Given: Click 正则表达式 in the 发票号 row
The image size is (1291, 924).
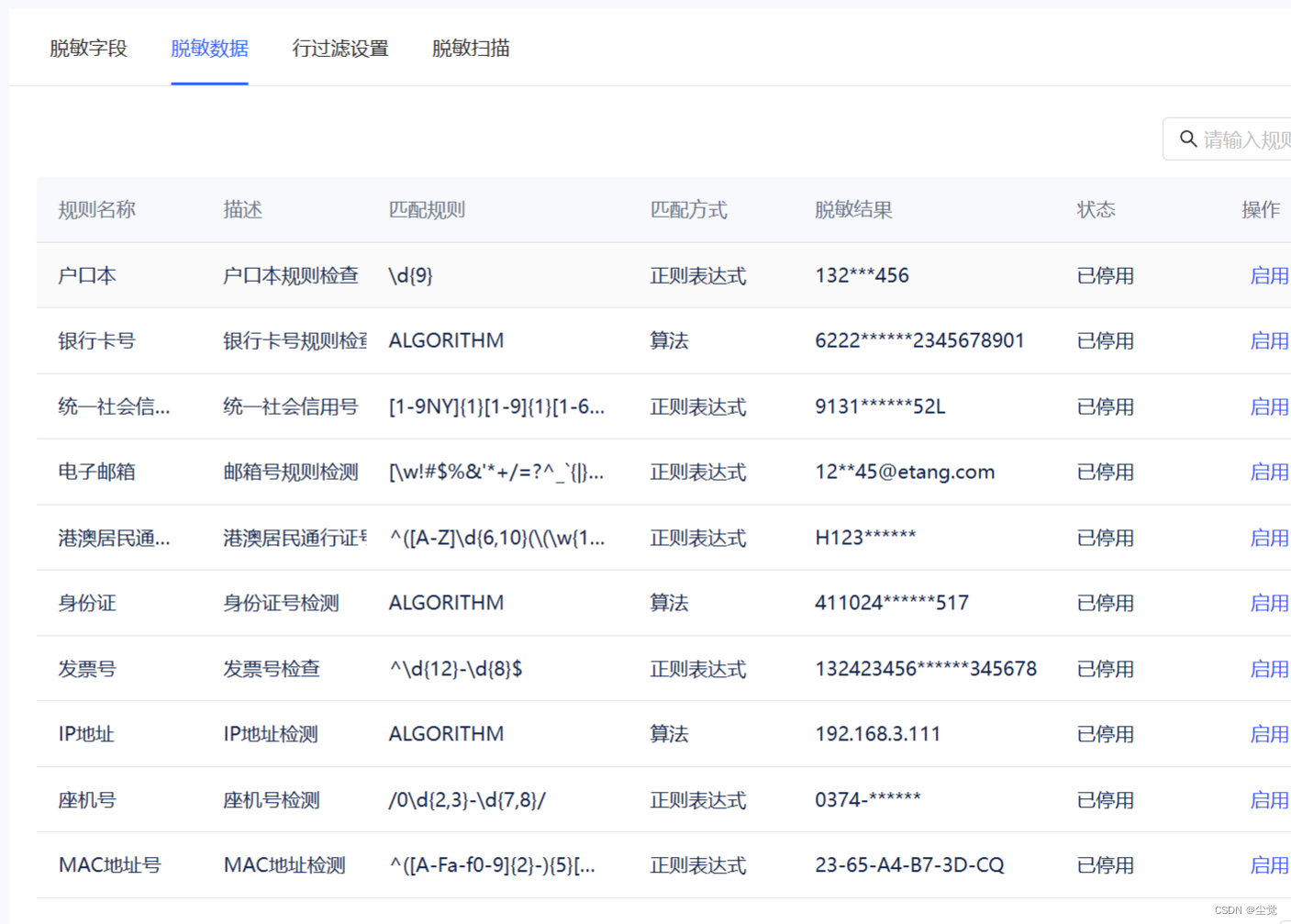Looking at the screenshot, I should tap(698, 669).
